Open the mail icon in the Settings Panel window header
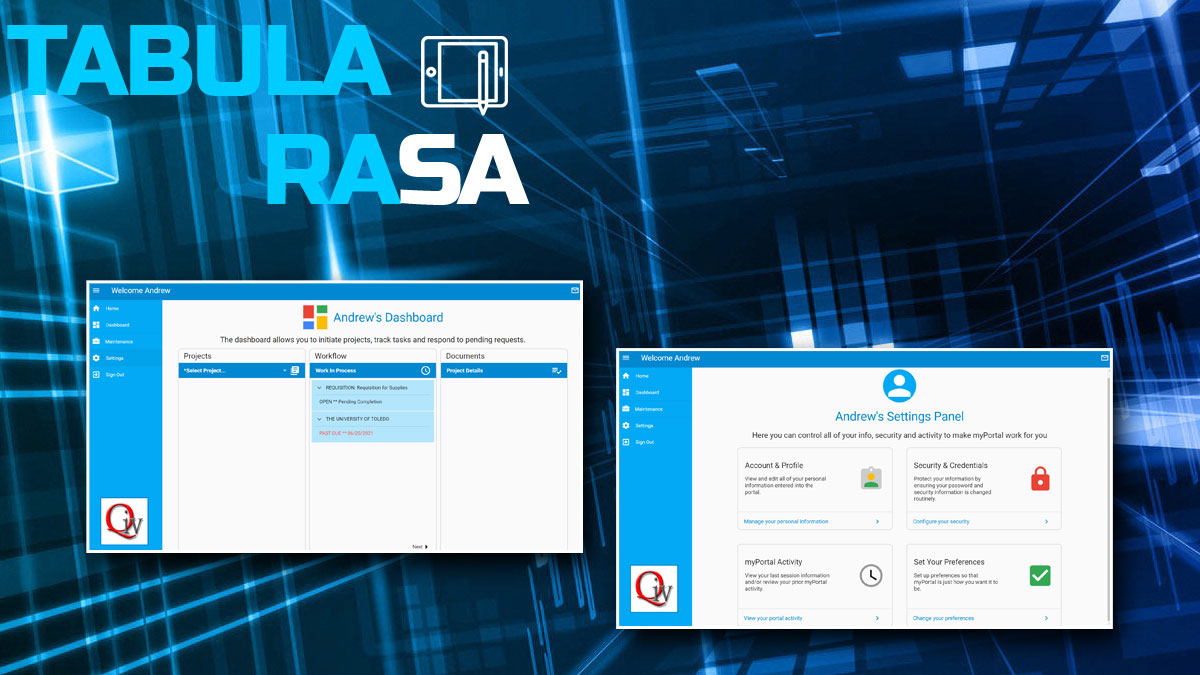This screenshot has height=675, width=1200. click(1105, 358)
